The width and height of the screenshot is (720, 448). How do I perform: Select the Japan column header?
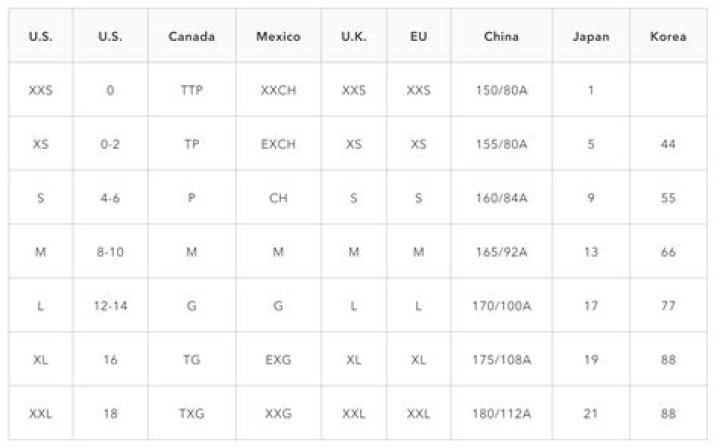[x=591, y=36]
